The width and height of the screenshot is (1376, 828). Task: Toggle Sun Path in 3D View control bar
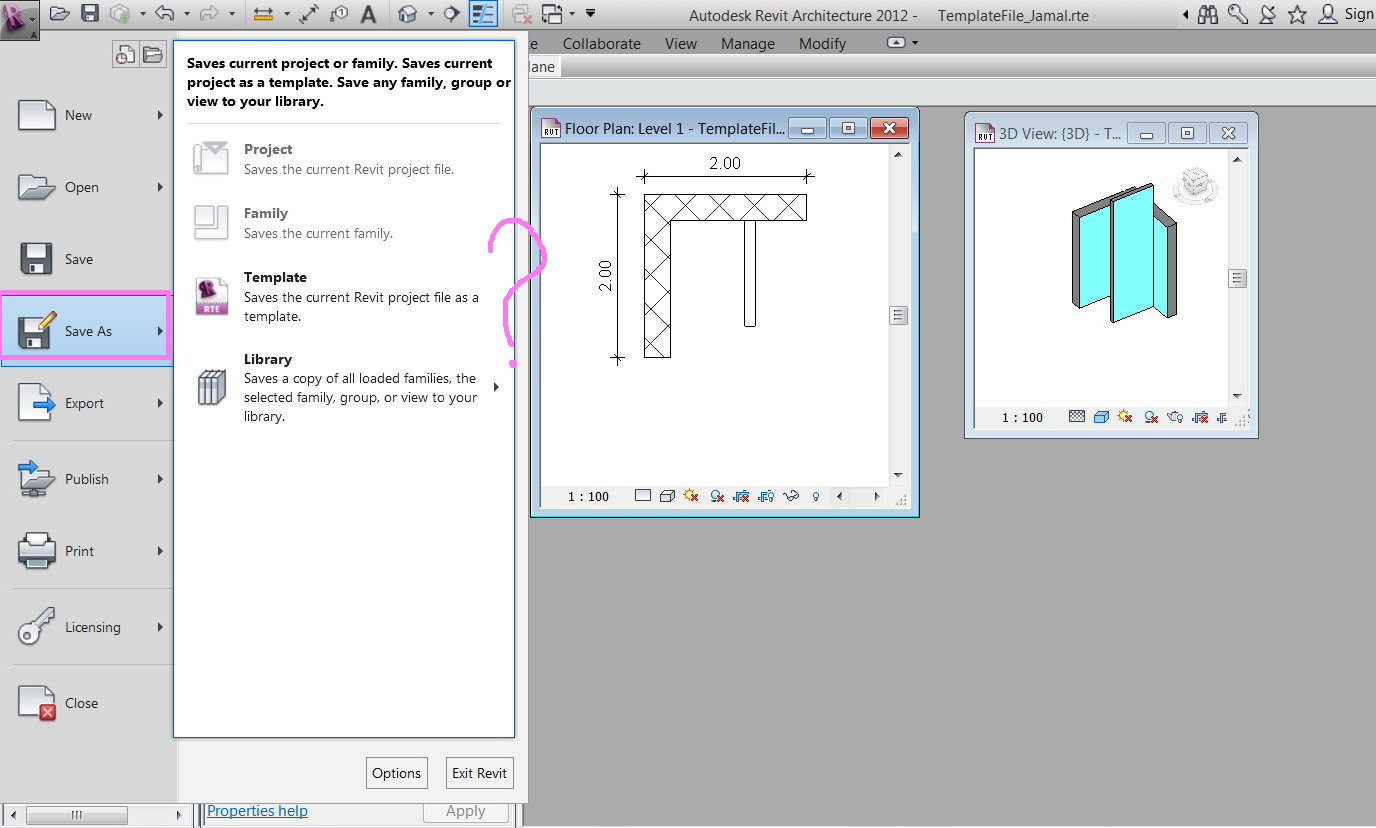pyautogui.click(x=1125, y=417)
